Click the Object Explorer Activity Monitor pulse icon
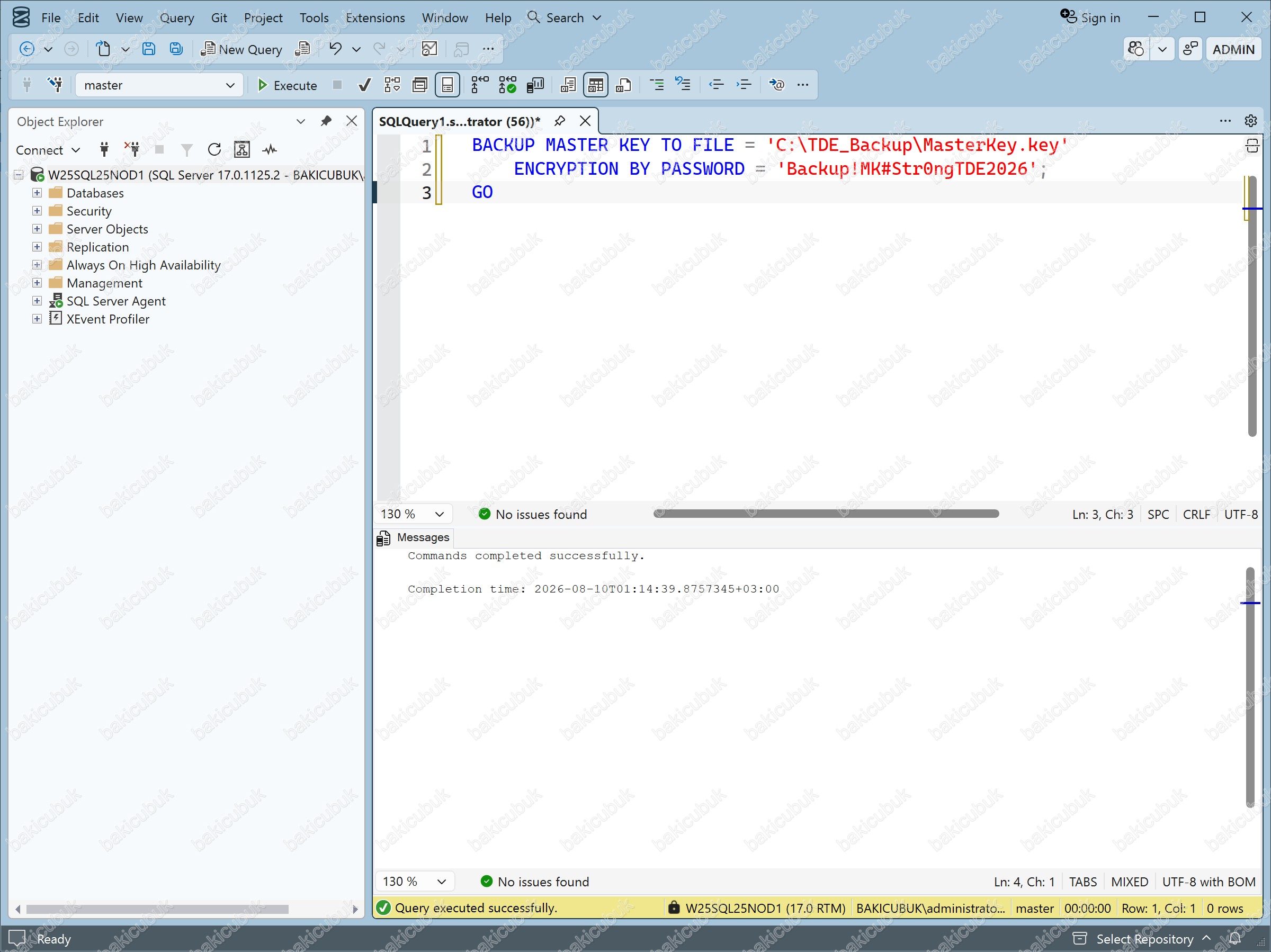This screenshot has height=952, width=1271. [270, 150]
